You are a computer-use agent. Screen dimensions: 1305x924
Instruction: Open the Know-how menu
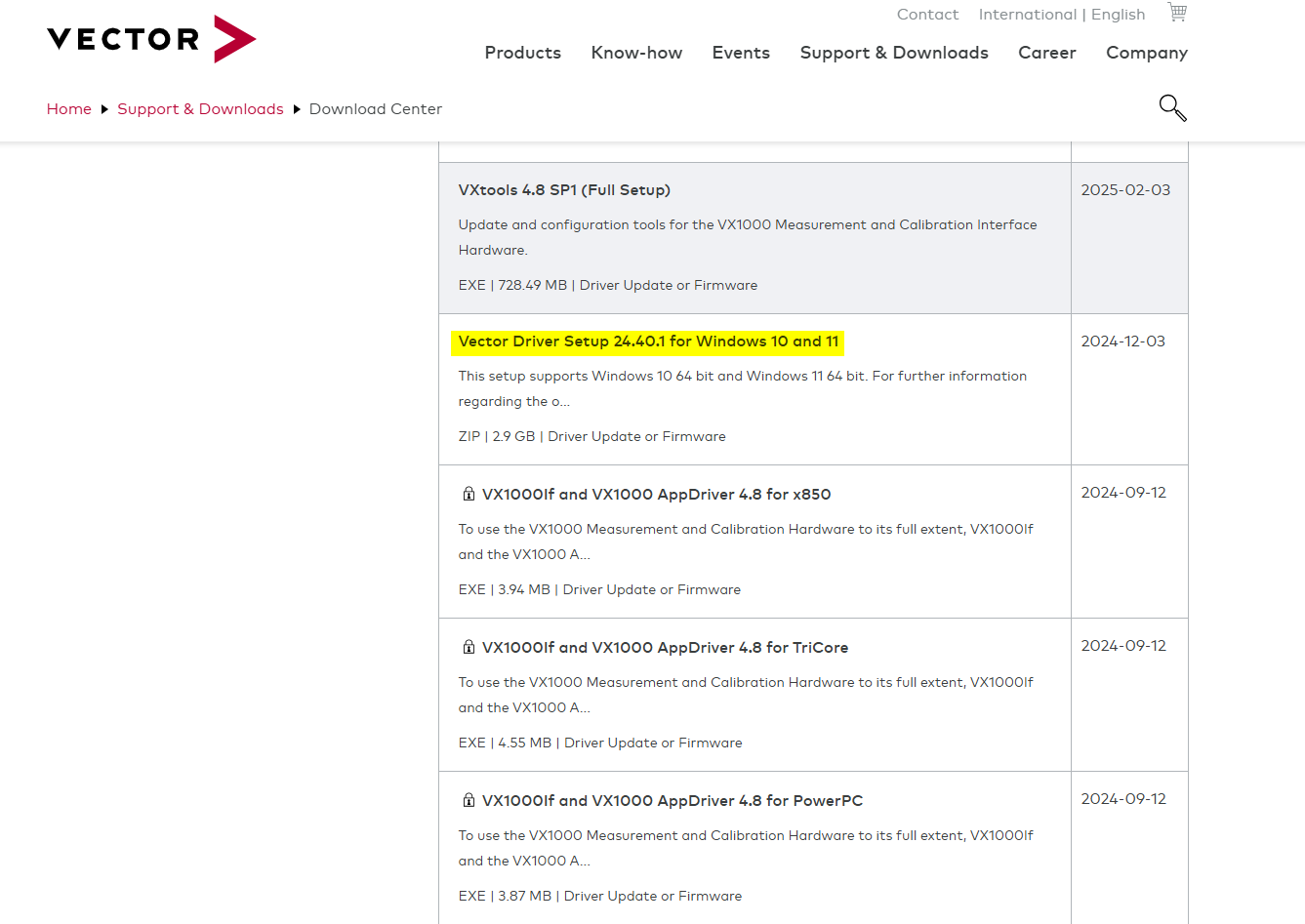pos(636,53)
